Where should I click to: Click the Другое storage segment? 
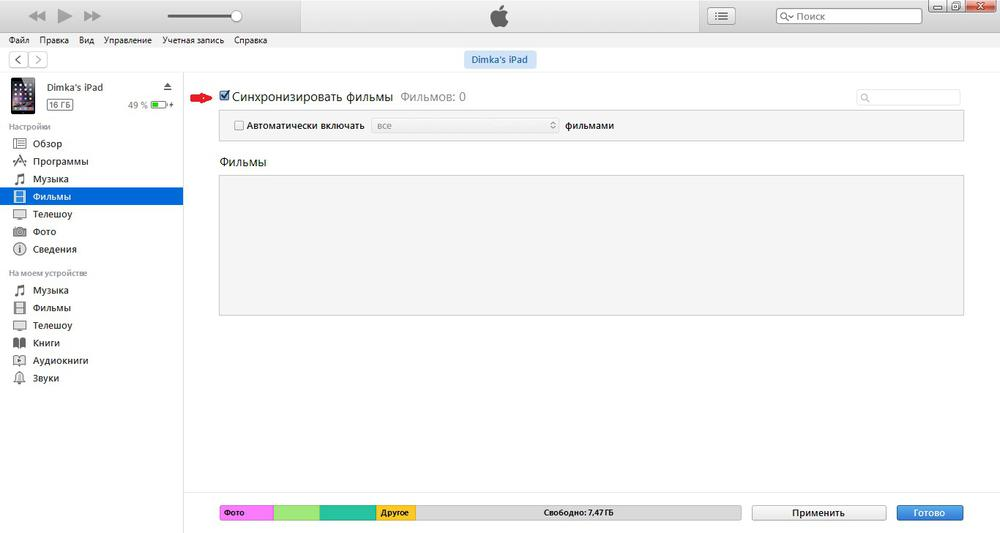click(x=395, y=513)
